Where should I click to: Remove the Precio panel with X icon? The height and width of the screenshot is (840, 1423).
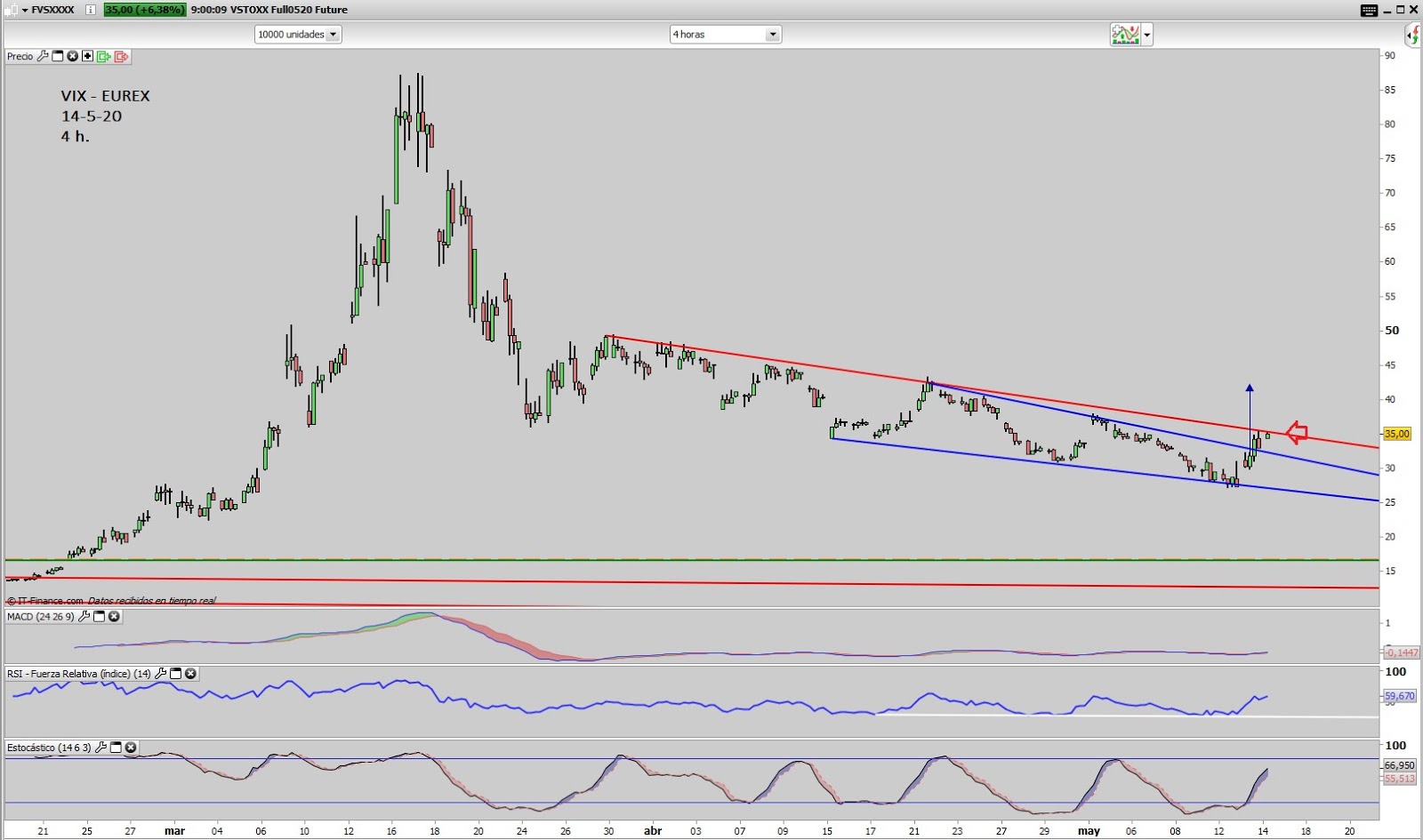point(73,56)
